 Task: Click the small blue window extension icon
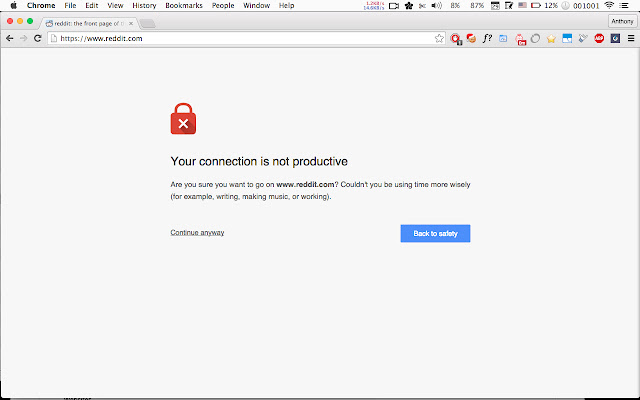[503, 38]
